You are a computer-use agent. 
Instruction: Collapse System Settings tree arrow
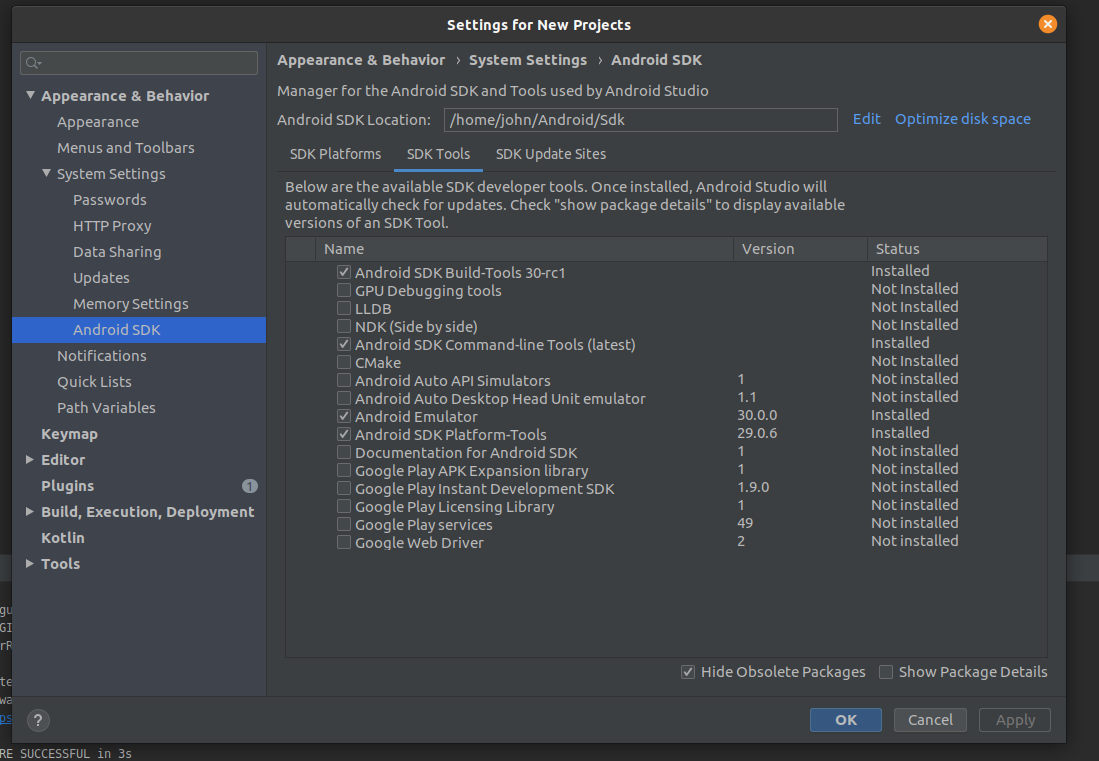tap(46, 172)
